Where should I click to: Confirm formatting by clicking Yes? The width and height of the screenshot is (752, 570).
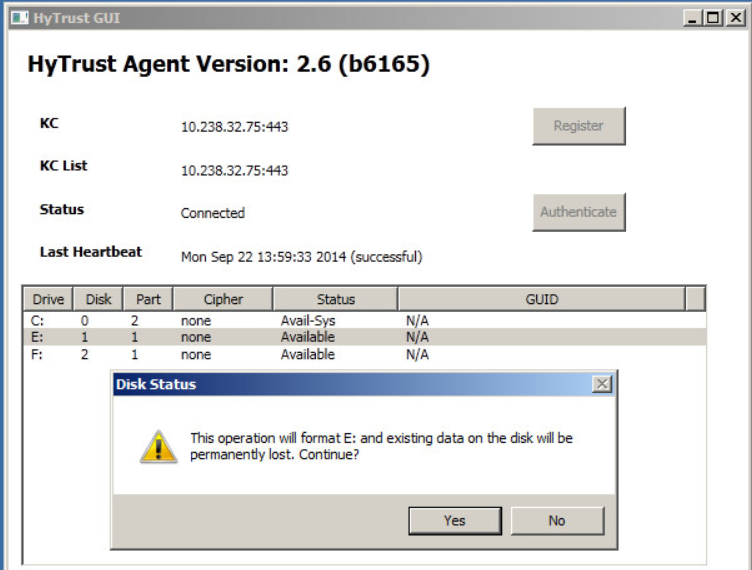point(455,521)
